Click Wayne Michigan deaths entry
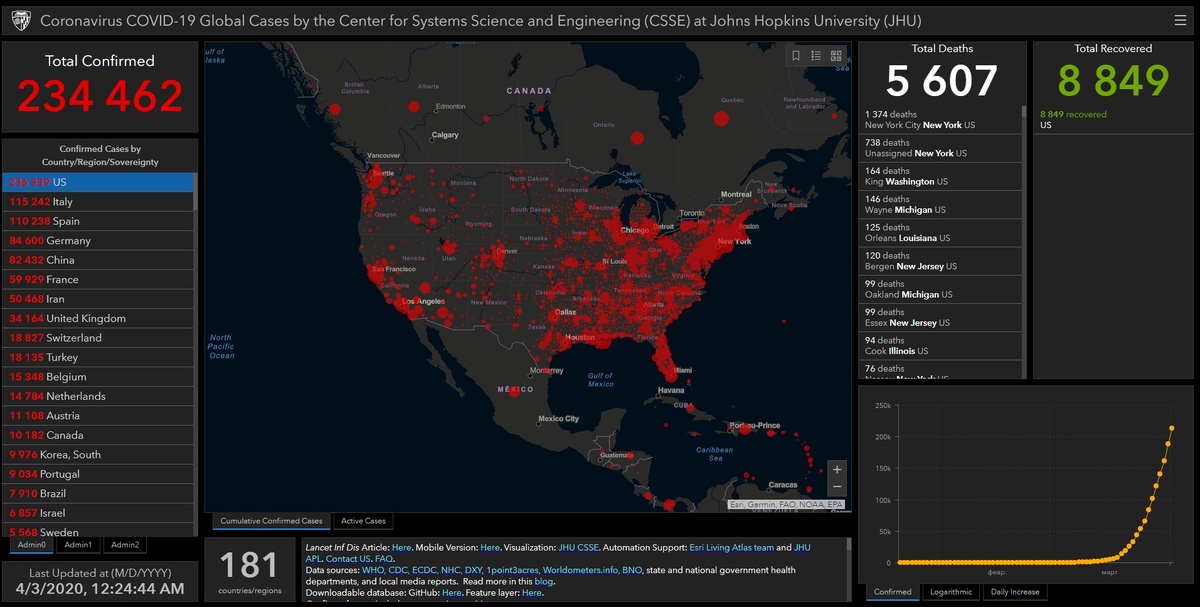The width and height of the screenshot is (1200, 607). pyautogui.click(x=940, y=204)
